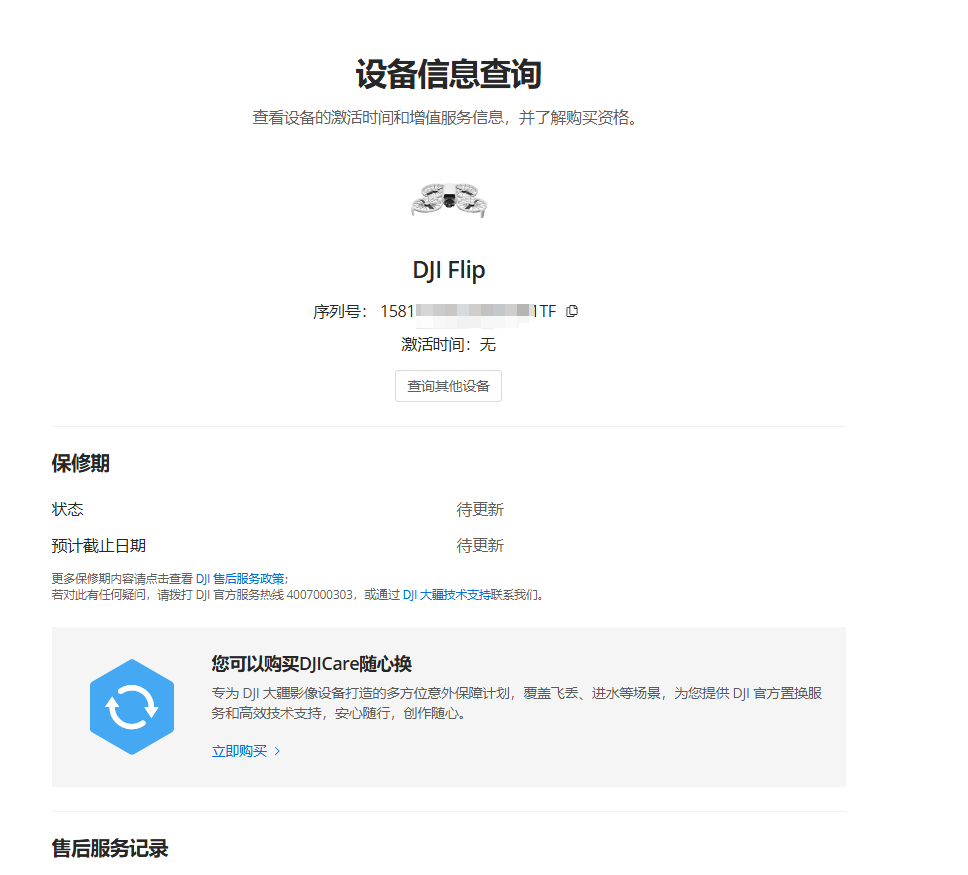Click the 立即购买 link
This screenshot has height=875, width=968.
[x=239, y=751]
